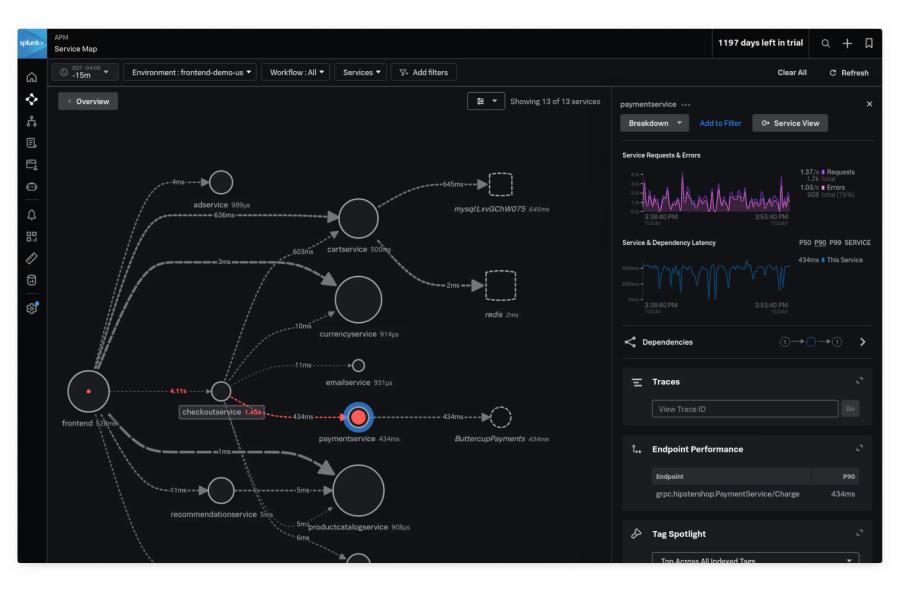This screenshot has width=900, height=592.
Task: Click the search magnifier icon
Action: point(825,44)
